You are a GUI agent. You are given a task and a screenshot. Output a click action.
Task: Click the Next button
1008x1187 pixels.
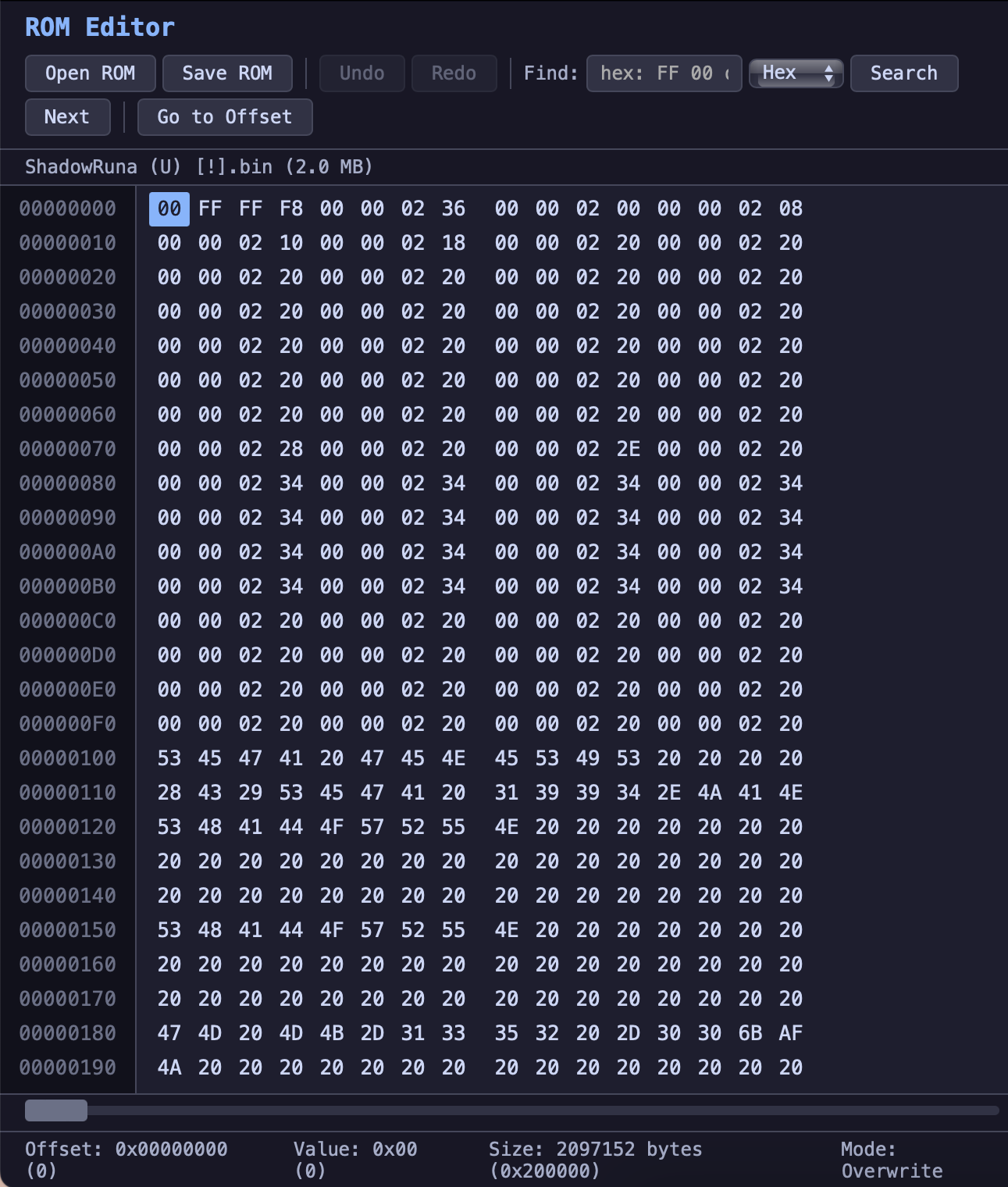pyautogui.click(x=67, y=117)
